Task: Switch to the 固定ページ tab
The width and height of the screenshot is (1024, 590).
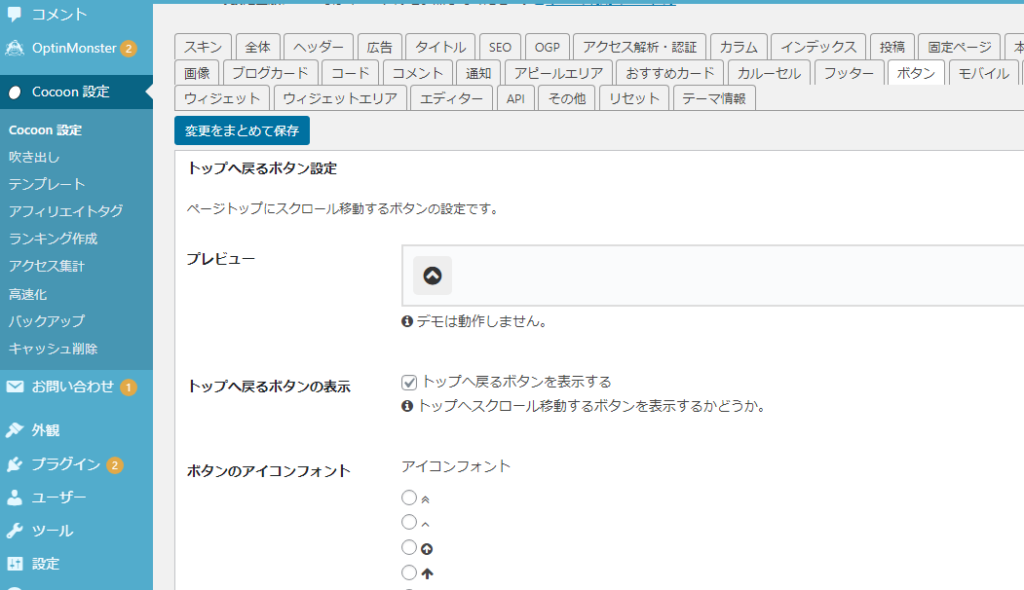Action: [959, 47]
